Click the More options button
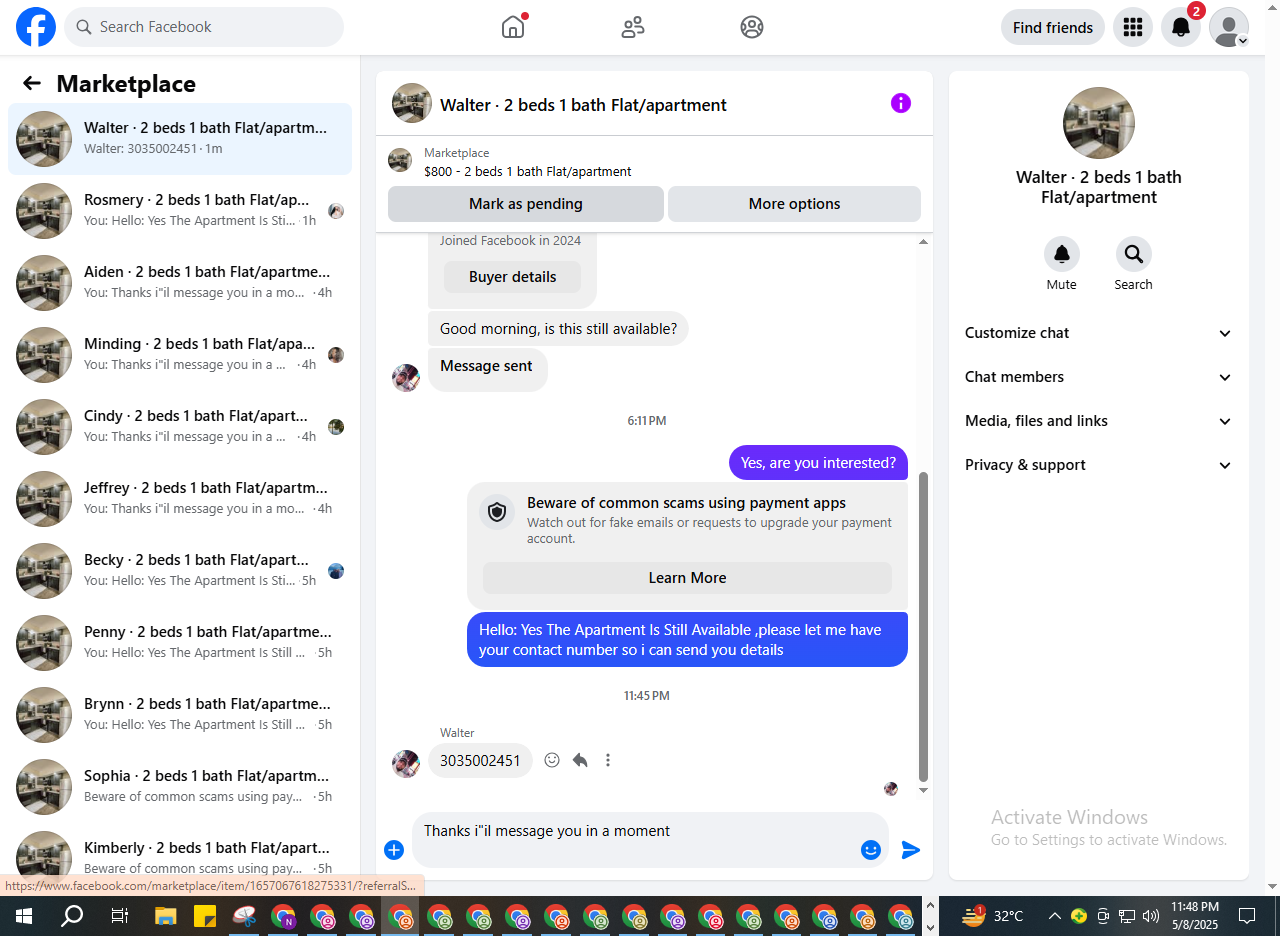The image size is (1280, 936). (794, 204)
